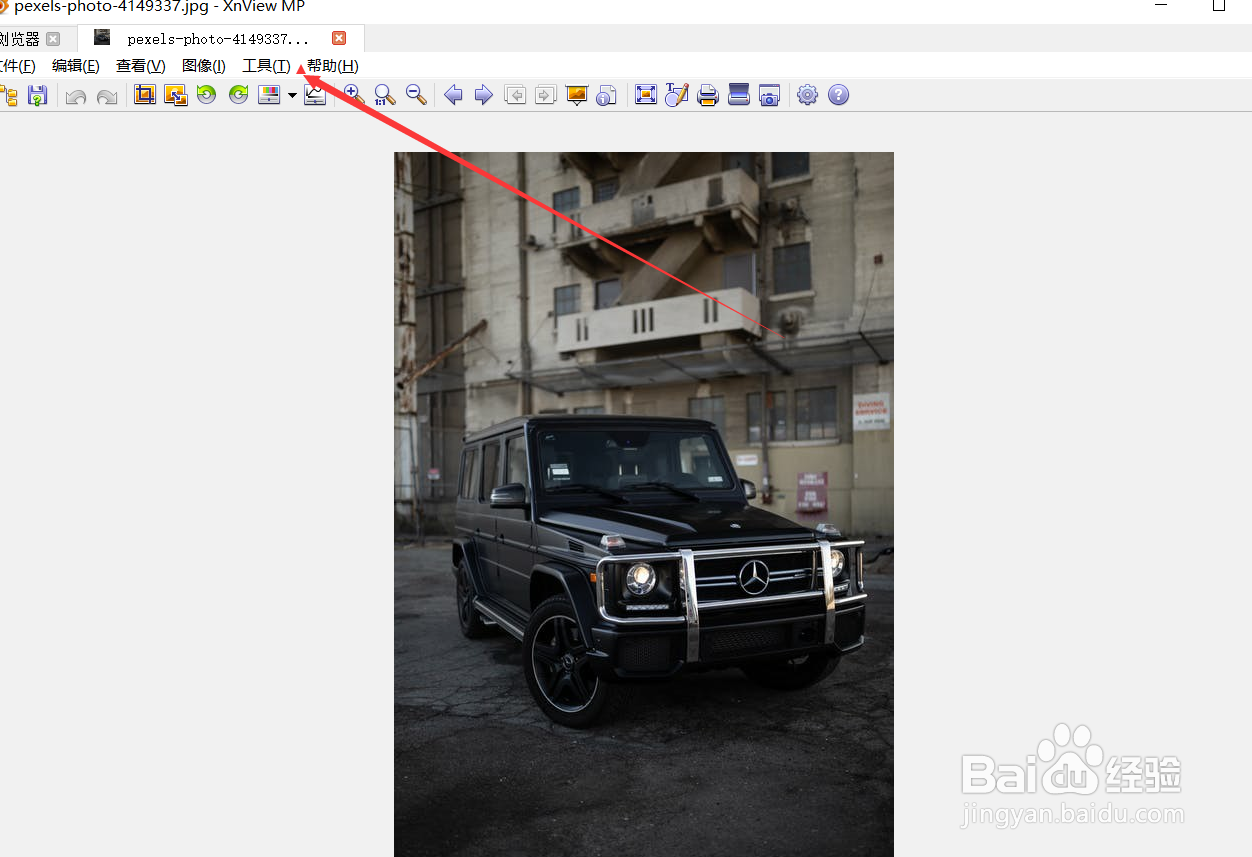Screen dimensions: 1252x857
Task: Open the 编辑(E) menu
Action: click(76, 66)
